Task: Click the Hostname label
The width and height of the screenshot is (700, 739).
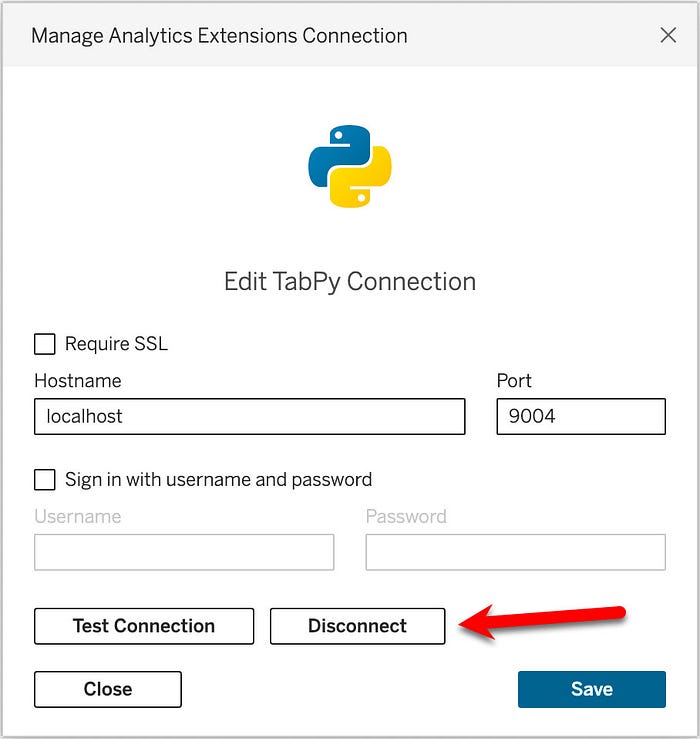Action: (78, 380)
